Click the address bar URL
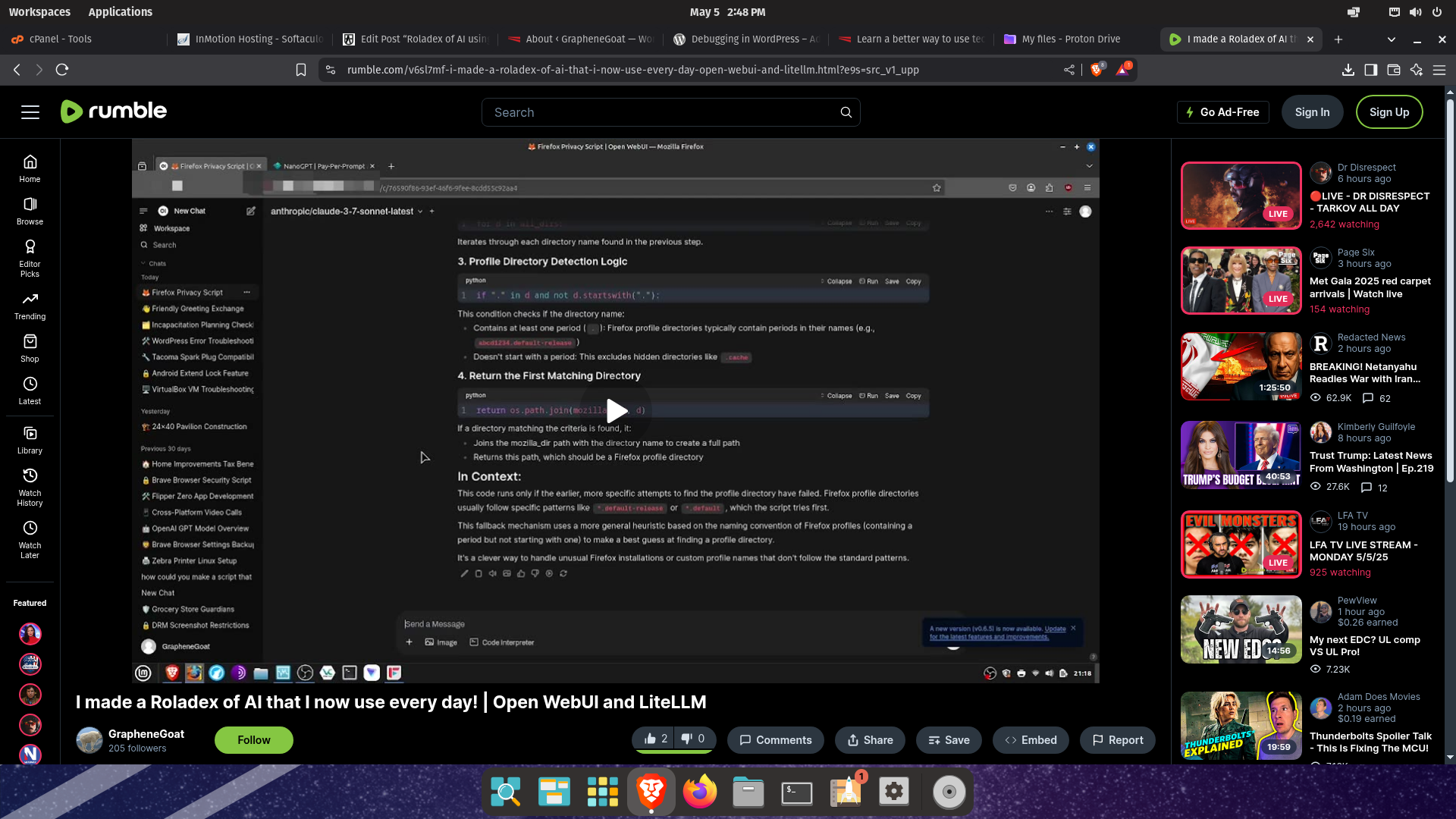This screenshot has width=1456, height=819. coord(633,70)
